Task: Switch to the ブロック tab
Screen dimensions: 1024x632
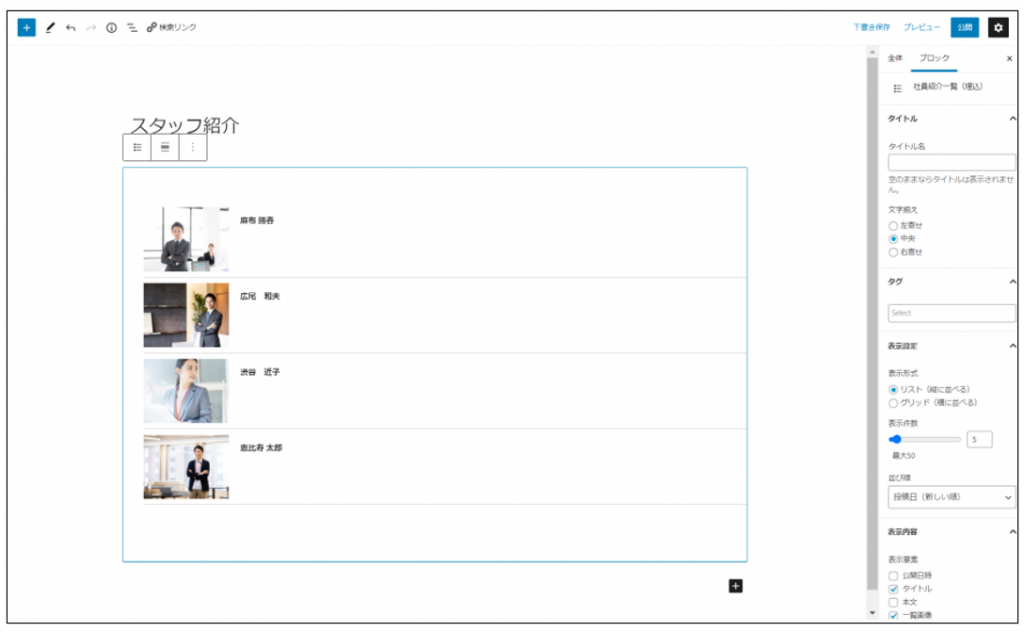Action: coord(934,58)
